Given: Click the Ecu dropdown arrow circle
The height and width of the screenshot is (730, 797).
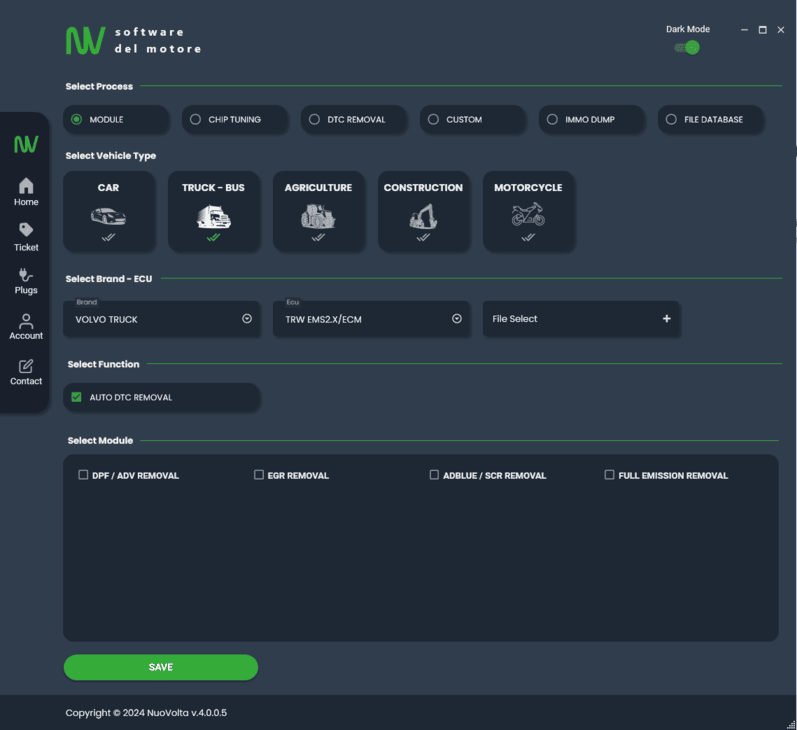Looking at the screenshot, I should point(457,319).
